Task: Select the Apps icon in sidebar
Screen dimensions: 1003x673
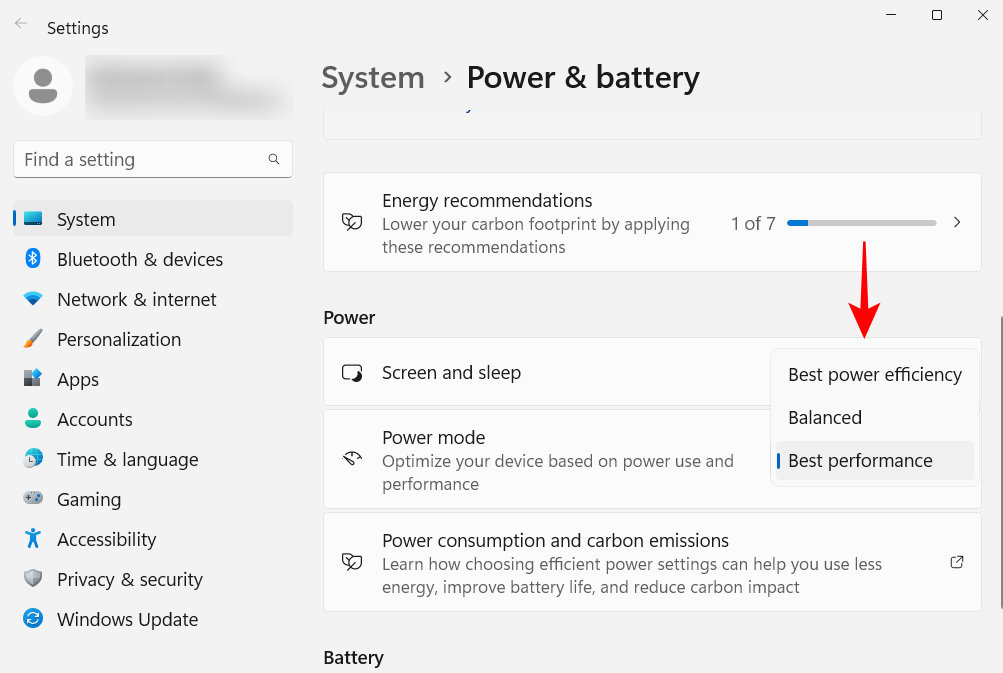Action: point(33,379)
